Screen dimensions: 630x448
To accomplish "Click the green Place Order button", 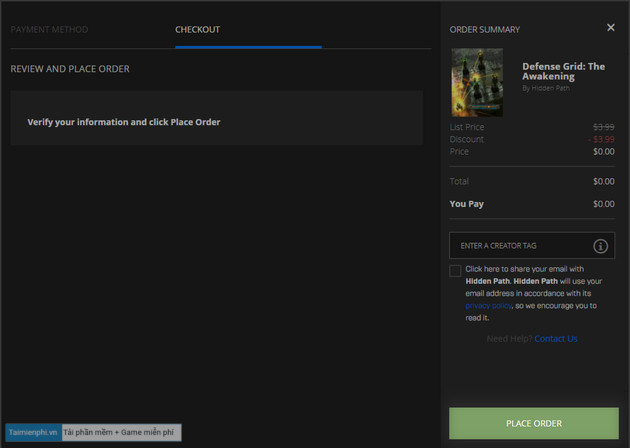I will point(534,423).
